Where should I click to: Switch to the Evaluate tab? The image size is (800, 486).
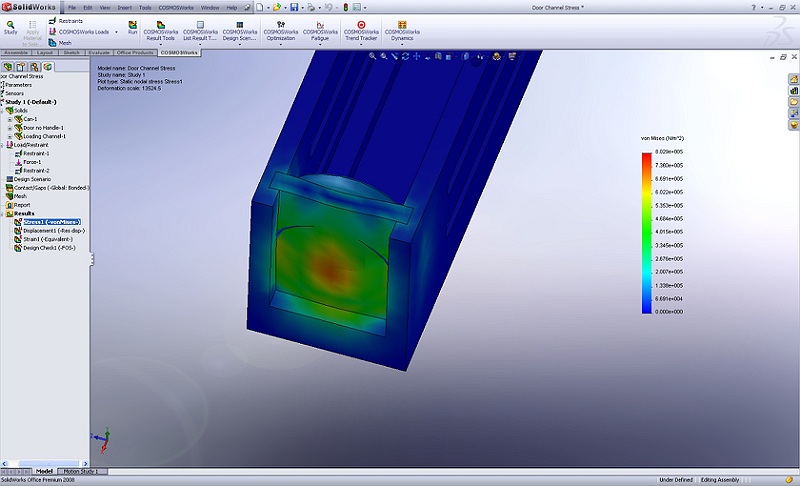point(100,51)
